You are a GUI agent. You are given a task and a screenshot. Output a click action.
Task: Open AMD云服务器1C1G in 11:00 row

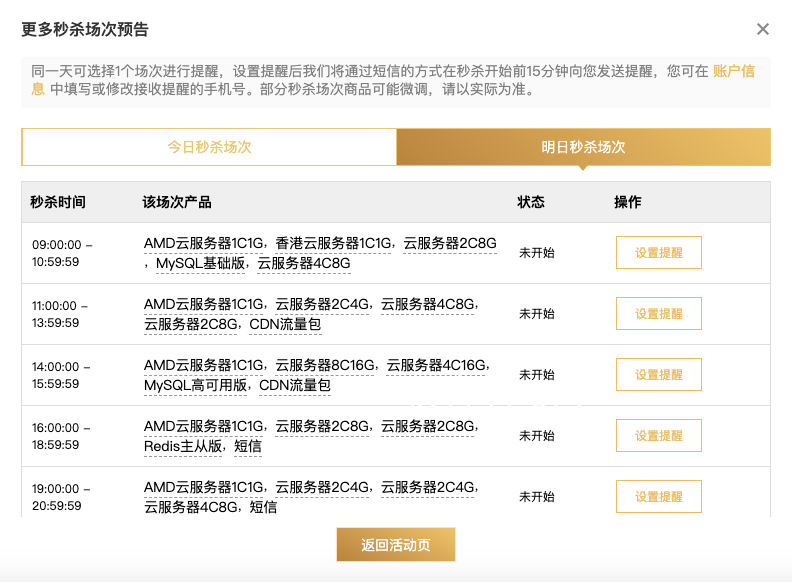coord(204,304)
